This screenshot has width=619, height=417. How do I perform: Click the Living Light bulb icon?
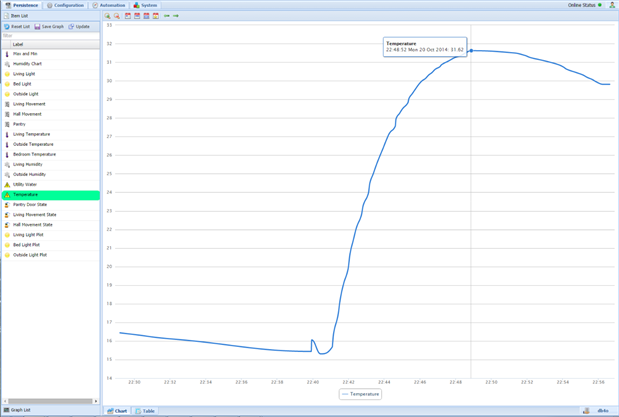pyautogui.click(x=7, y=74)
